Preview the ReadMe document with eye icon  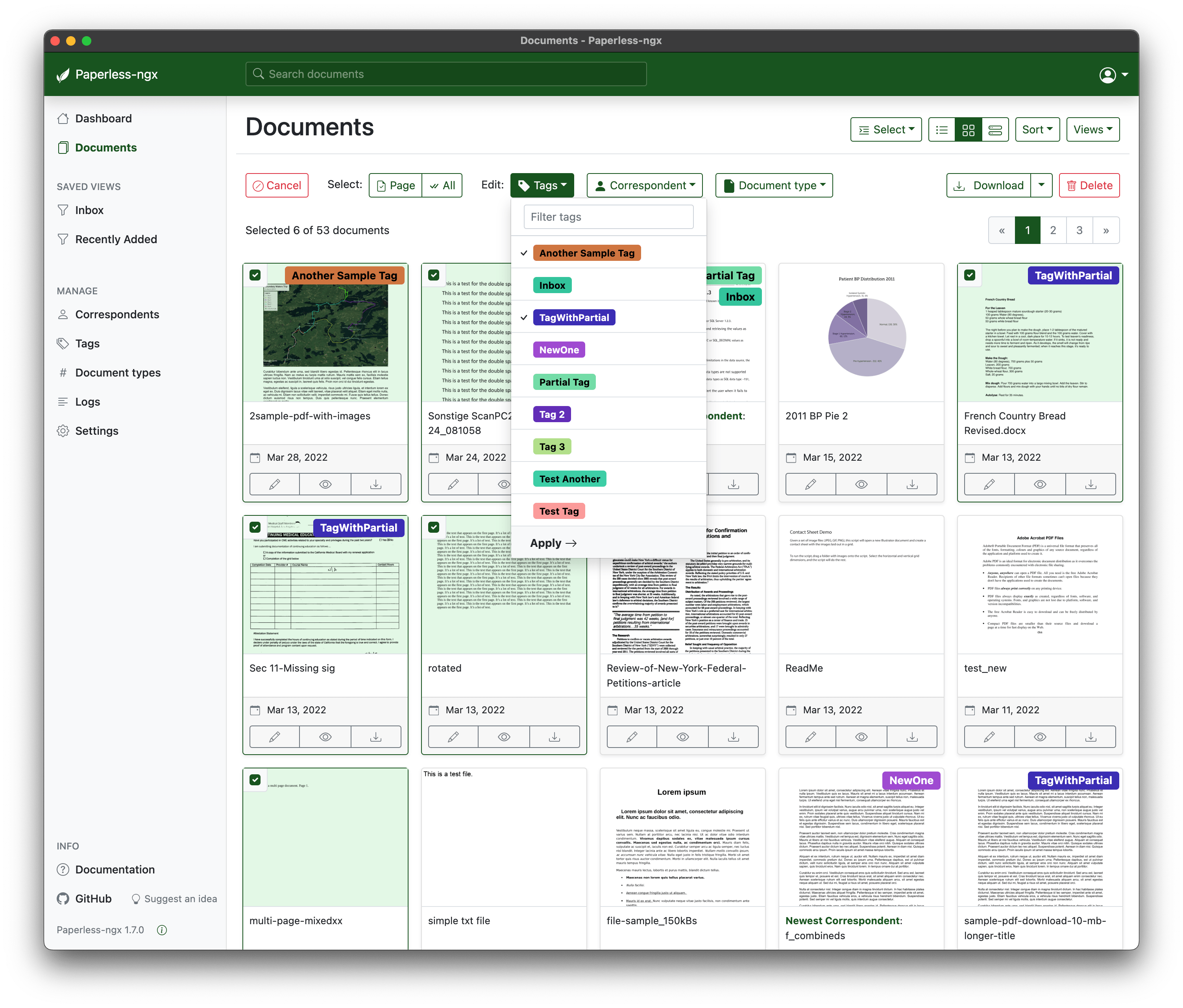tap(861, 737)
